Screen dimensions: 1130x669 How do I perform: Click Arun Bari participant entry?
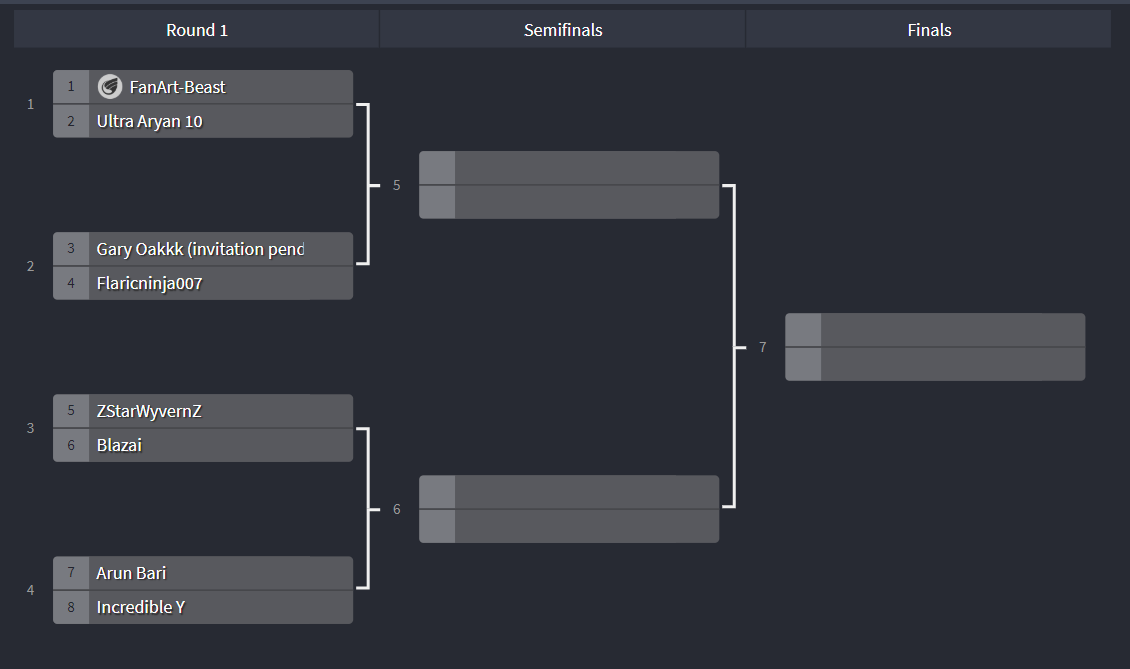[x=203, y=573]
